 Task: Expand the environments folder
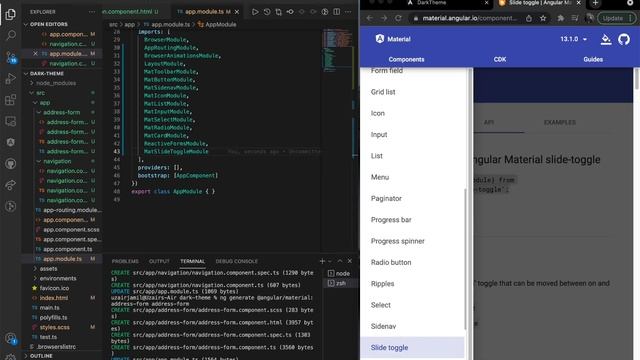pos(58,278)
